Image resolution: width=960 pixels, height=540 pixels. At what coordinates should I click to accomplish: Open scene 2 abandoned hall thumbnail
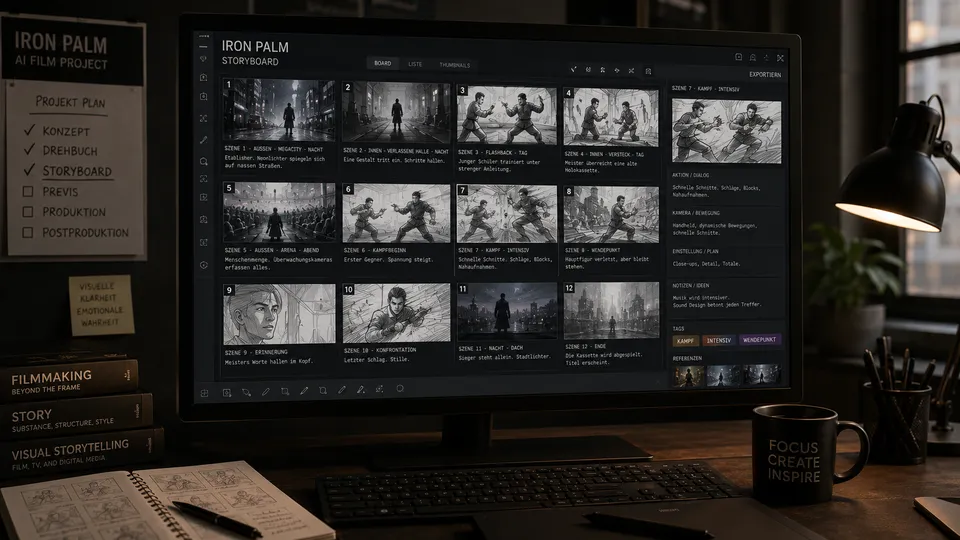click(x=396, y=113)
